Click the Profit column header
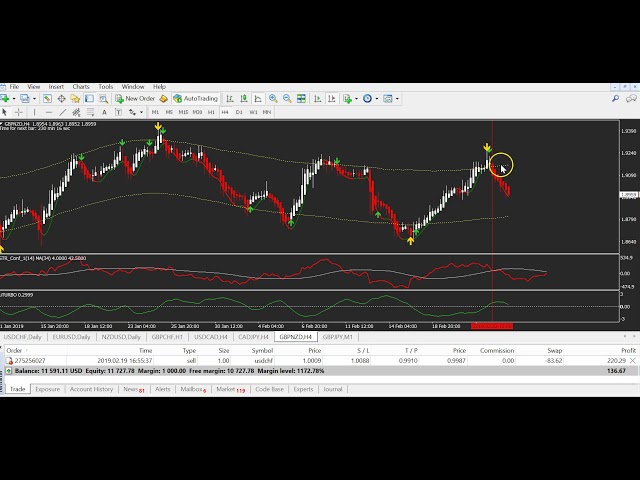The image size is (640, 480). [627, 350]
